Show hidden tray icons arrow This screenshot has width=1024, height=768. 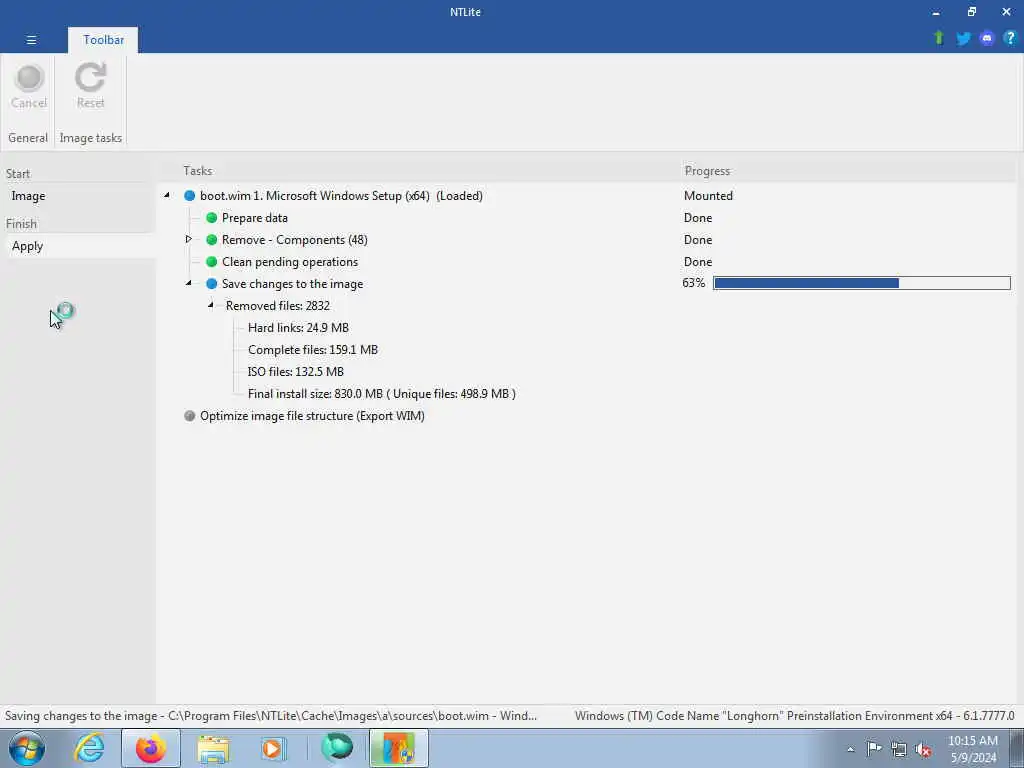click(850, 749)
